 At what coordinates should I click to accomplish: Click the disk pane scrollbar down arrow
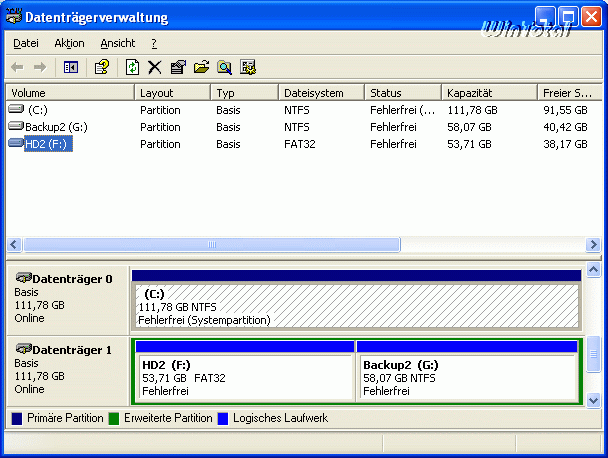[594, 399]
